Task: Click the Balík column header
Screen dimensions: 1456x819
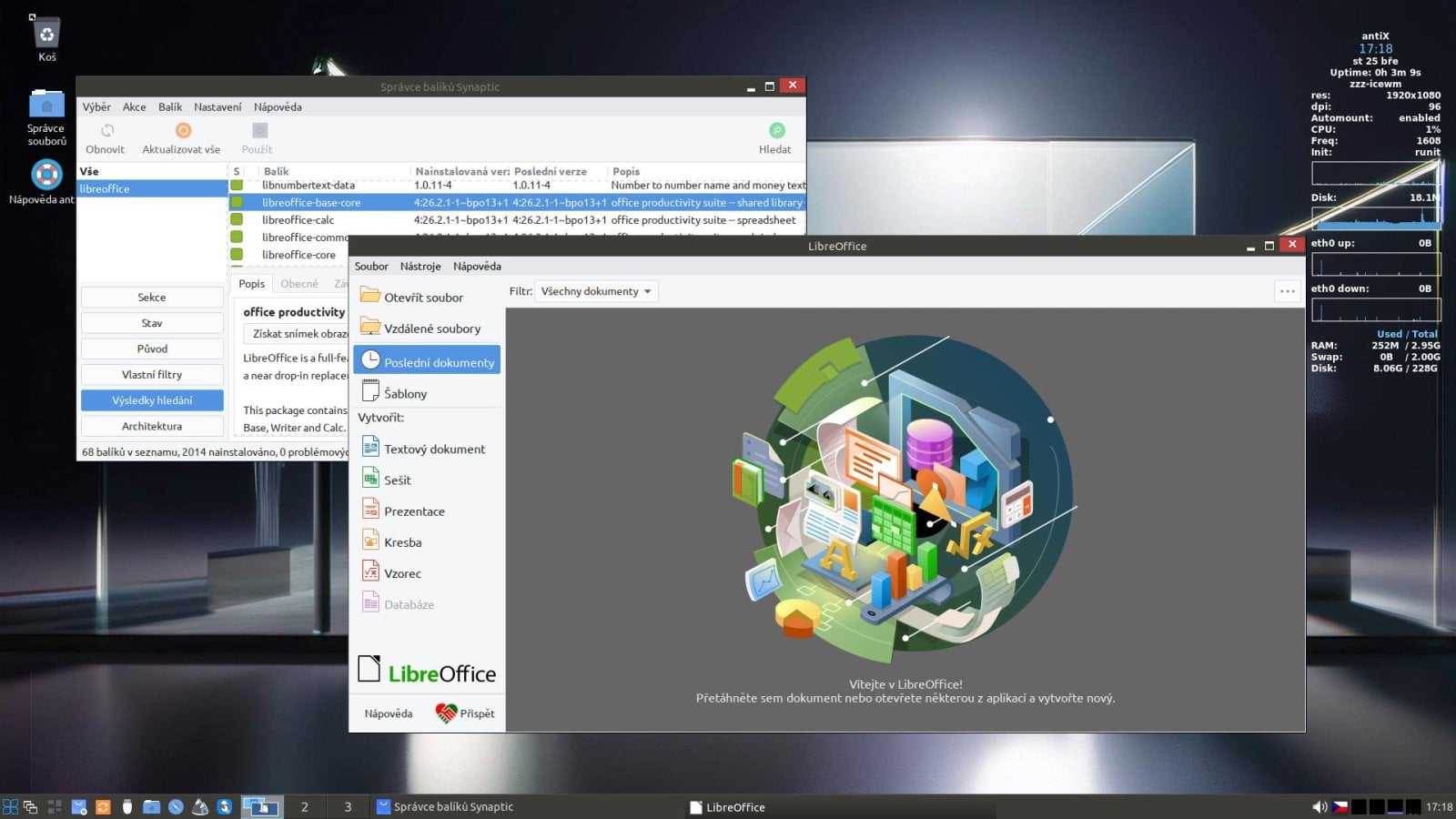Action: point(334,171)
